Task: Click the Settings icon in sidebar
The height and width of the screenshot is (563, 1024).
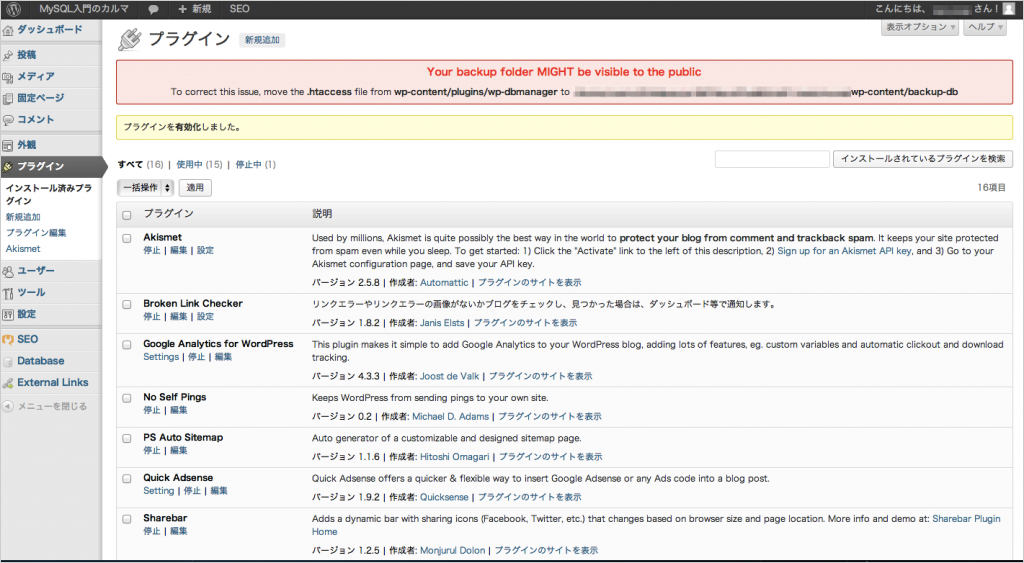Action: pos(8,314)
